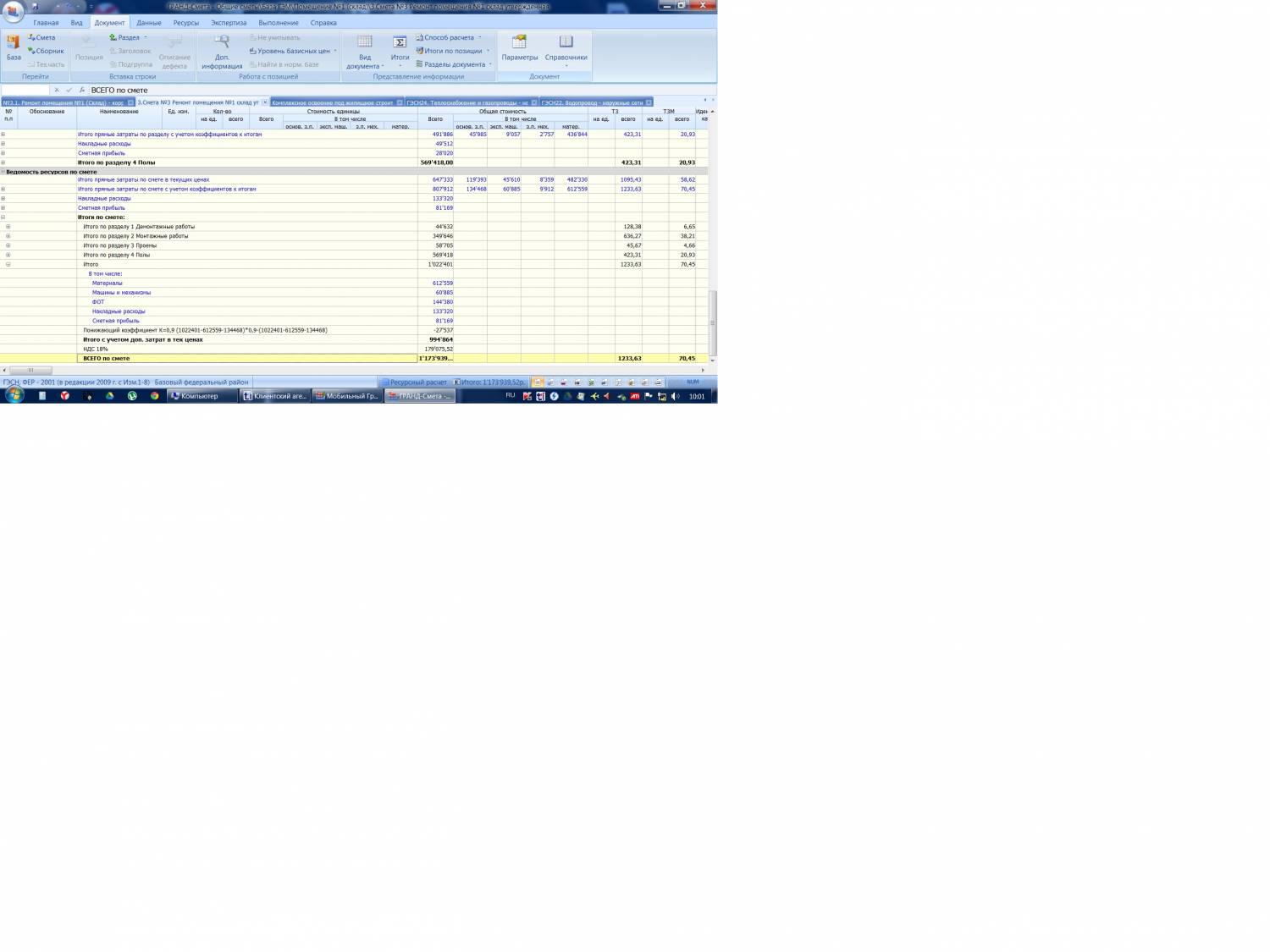Select the 'ВСЕГО по смете' row name cell
1270x952 pixels.
[247, 359]
